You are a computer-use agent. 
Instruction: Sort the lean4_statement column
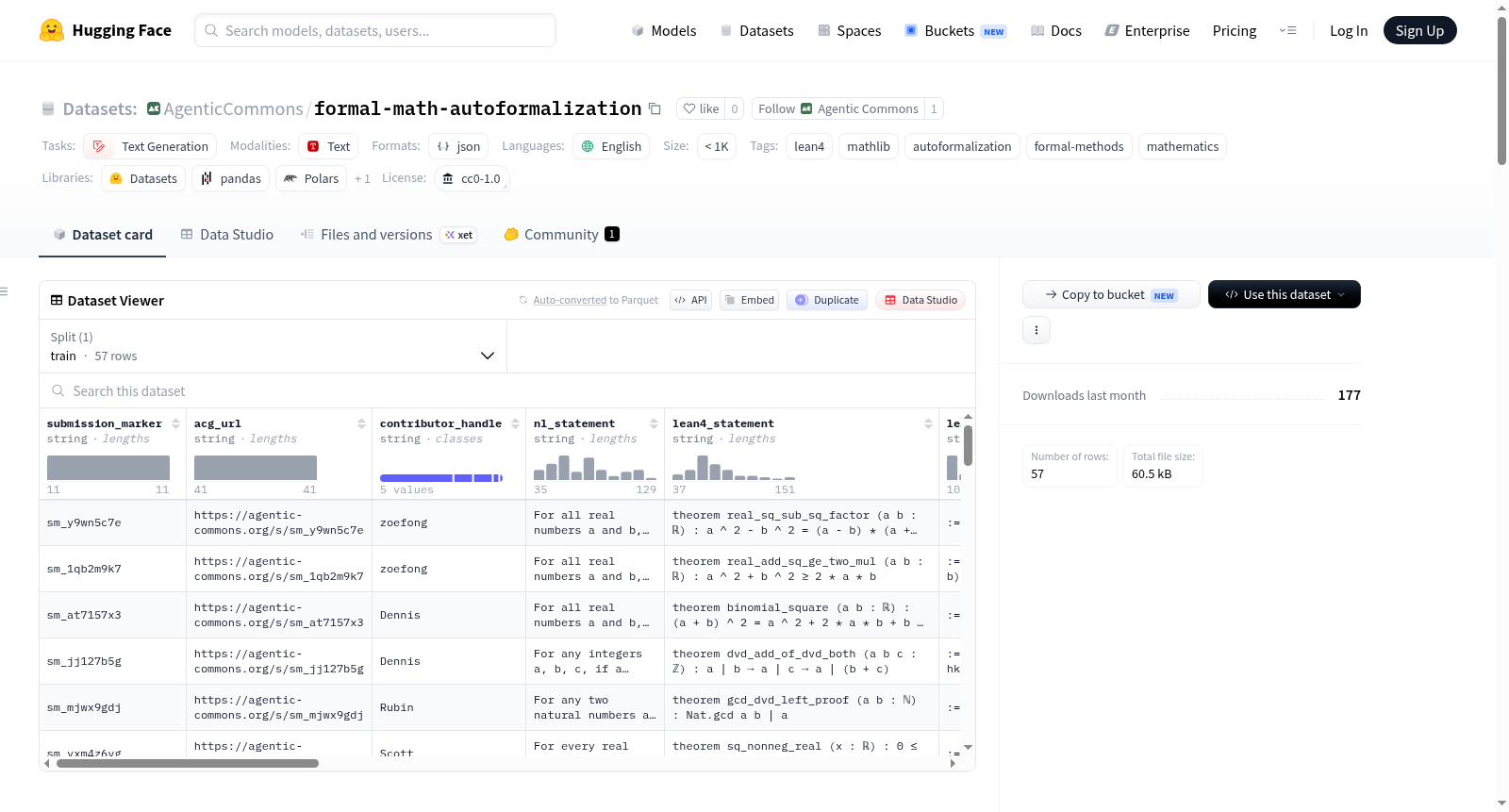coord(928,424)
